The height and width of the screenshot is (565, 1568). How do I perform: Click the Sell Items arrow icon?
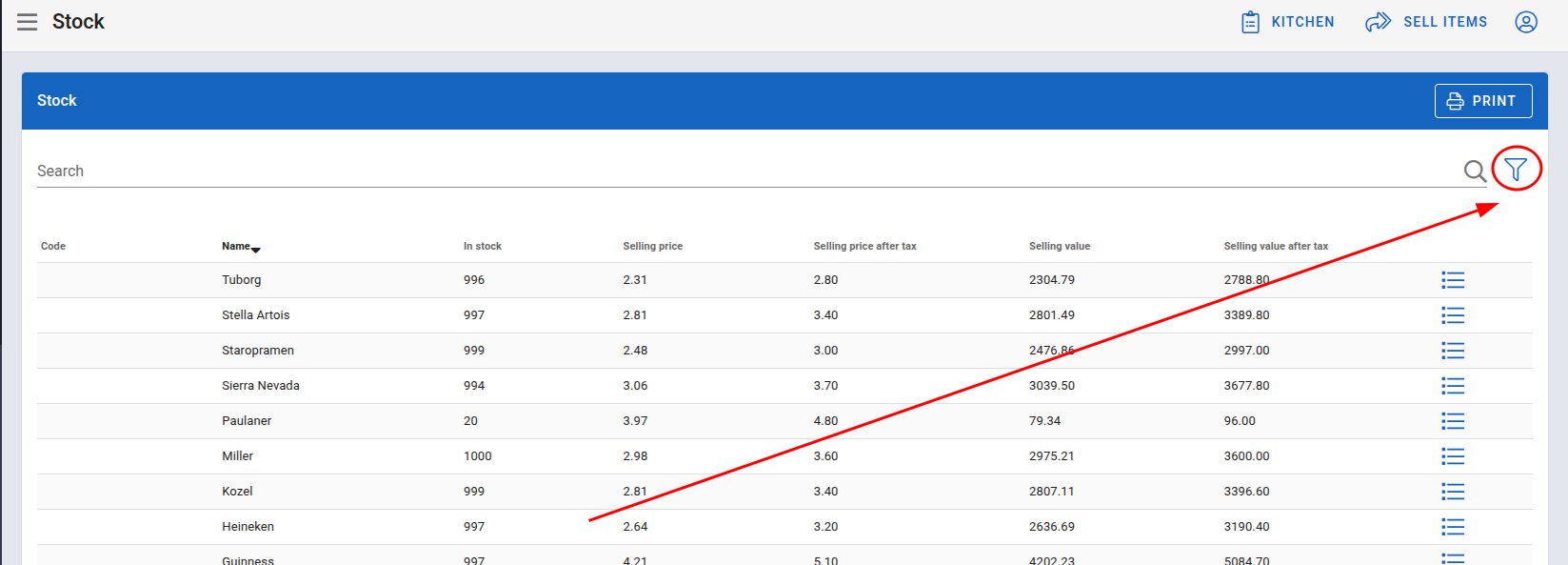[x=1378, y=22]
